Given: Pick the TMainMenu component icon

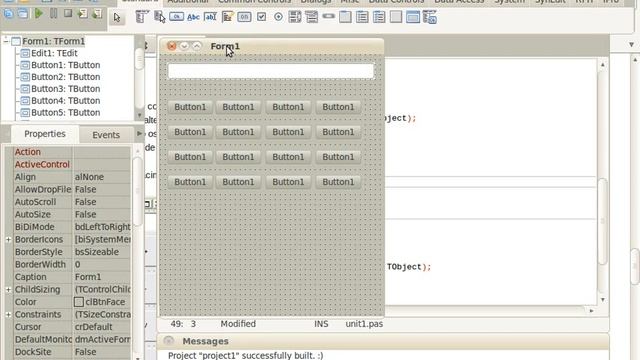Looking at the screenshot, I should coord(142,17).
